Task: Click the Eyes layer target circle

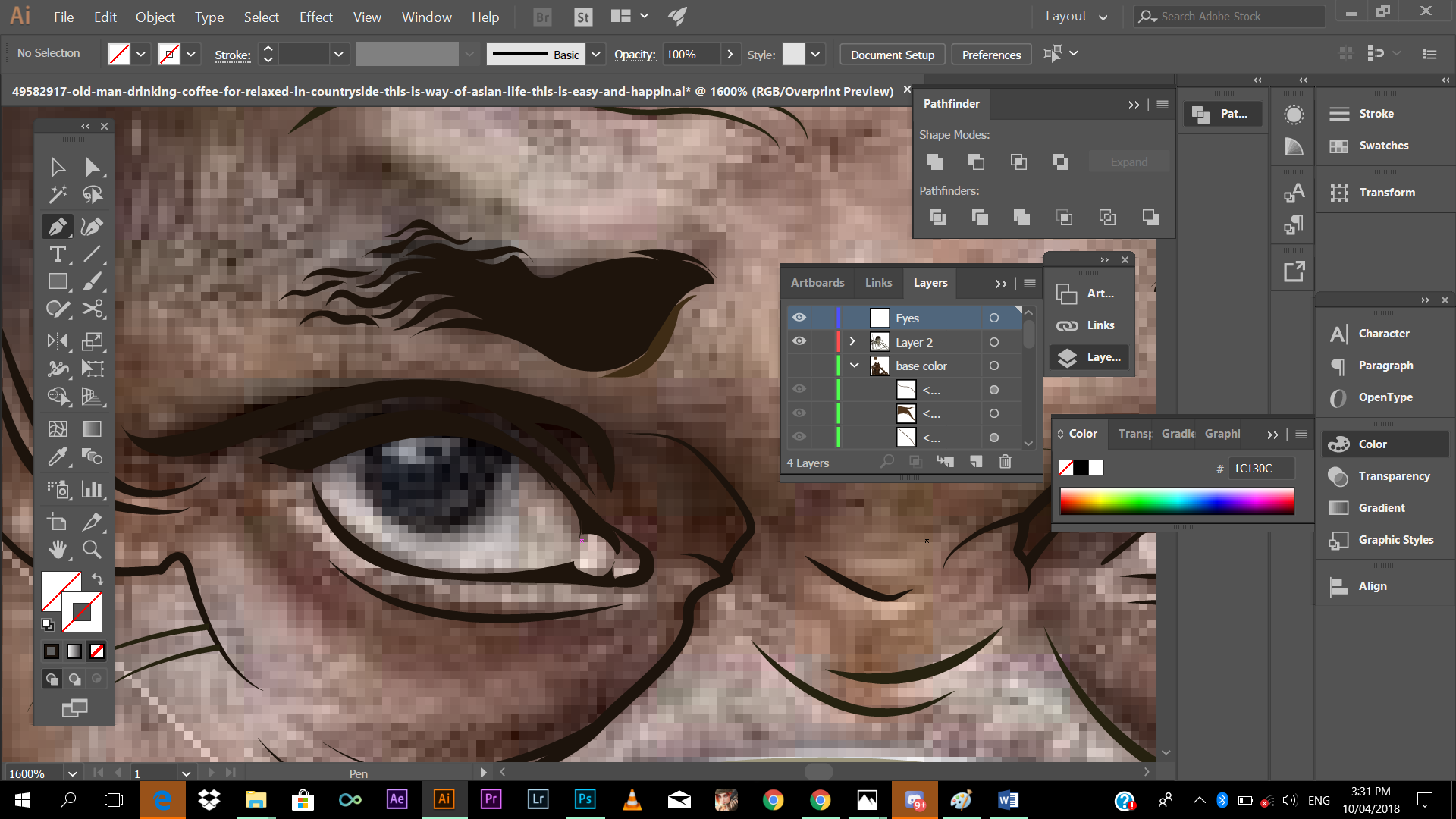Action: pyautogui.click(x=993, y=318)
